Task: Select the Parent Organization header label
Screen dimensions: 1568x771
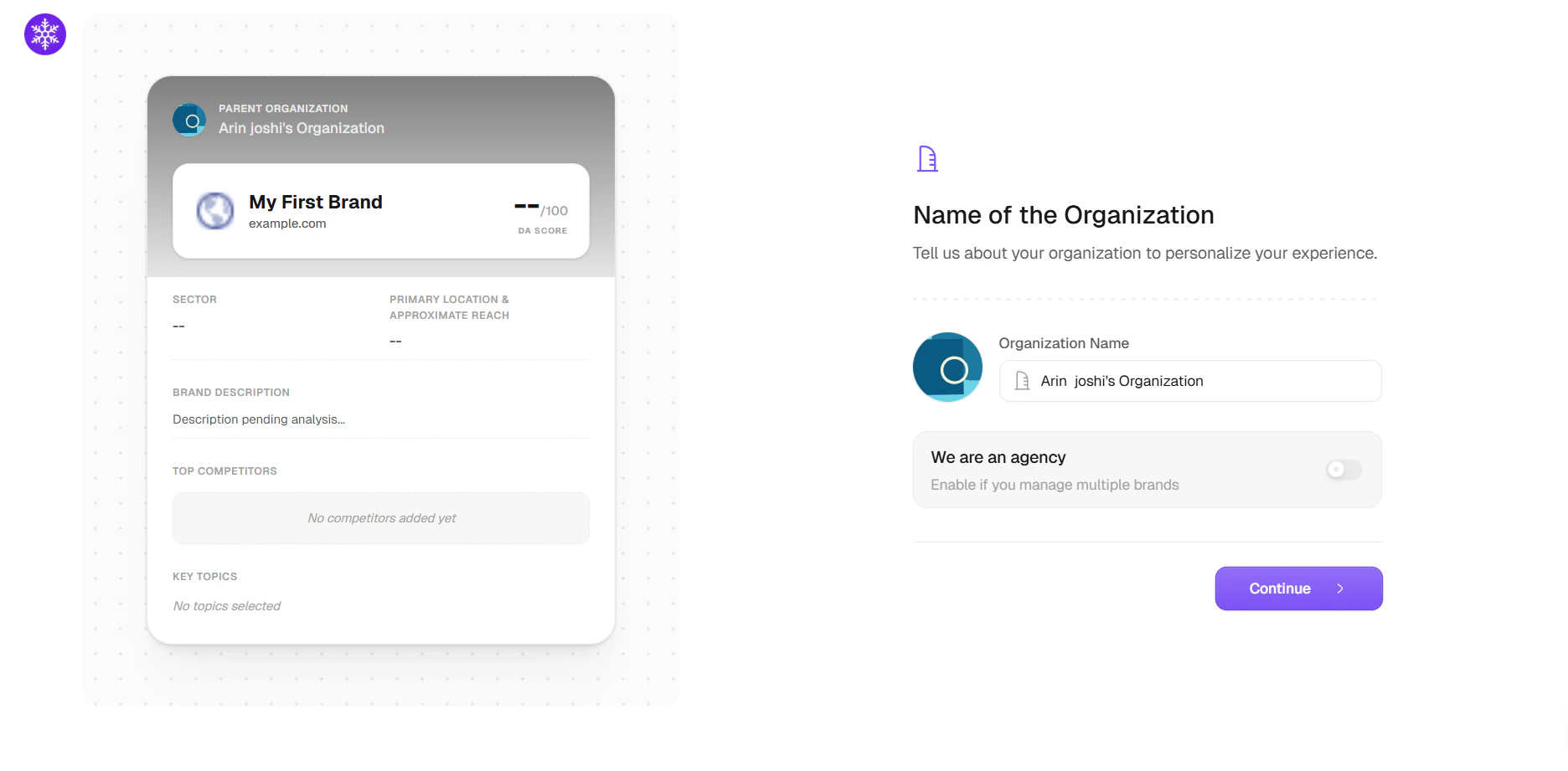Action: (x=282, y=108)
